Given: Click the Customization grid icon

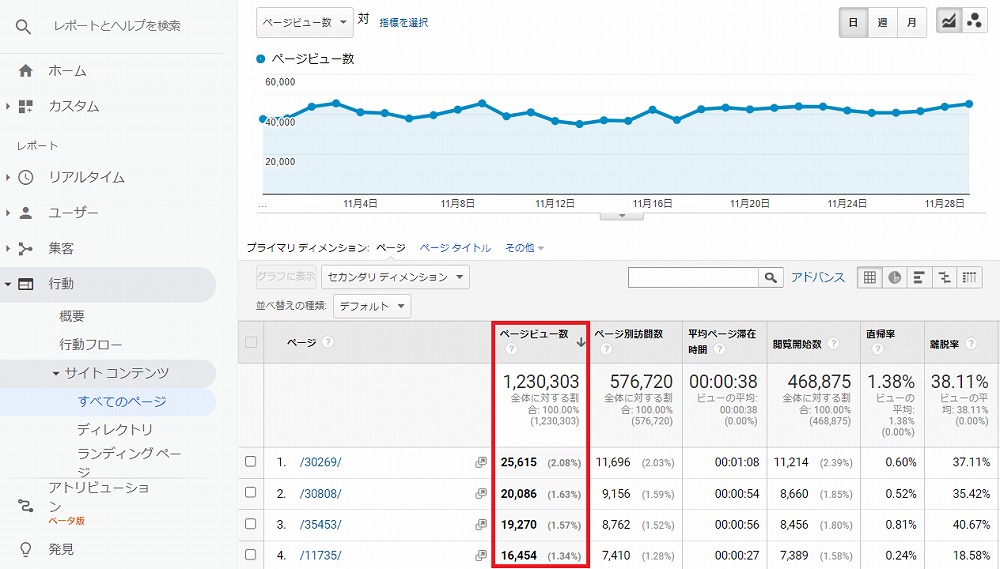Looking at the screenshot, I should click(x=26, y=107).
